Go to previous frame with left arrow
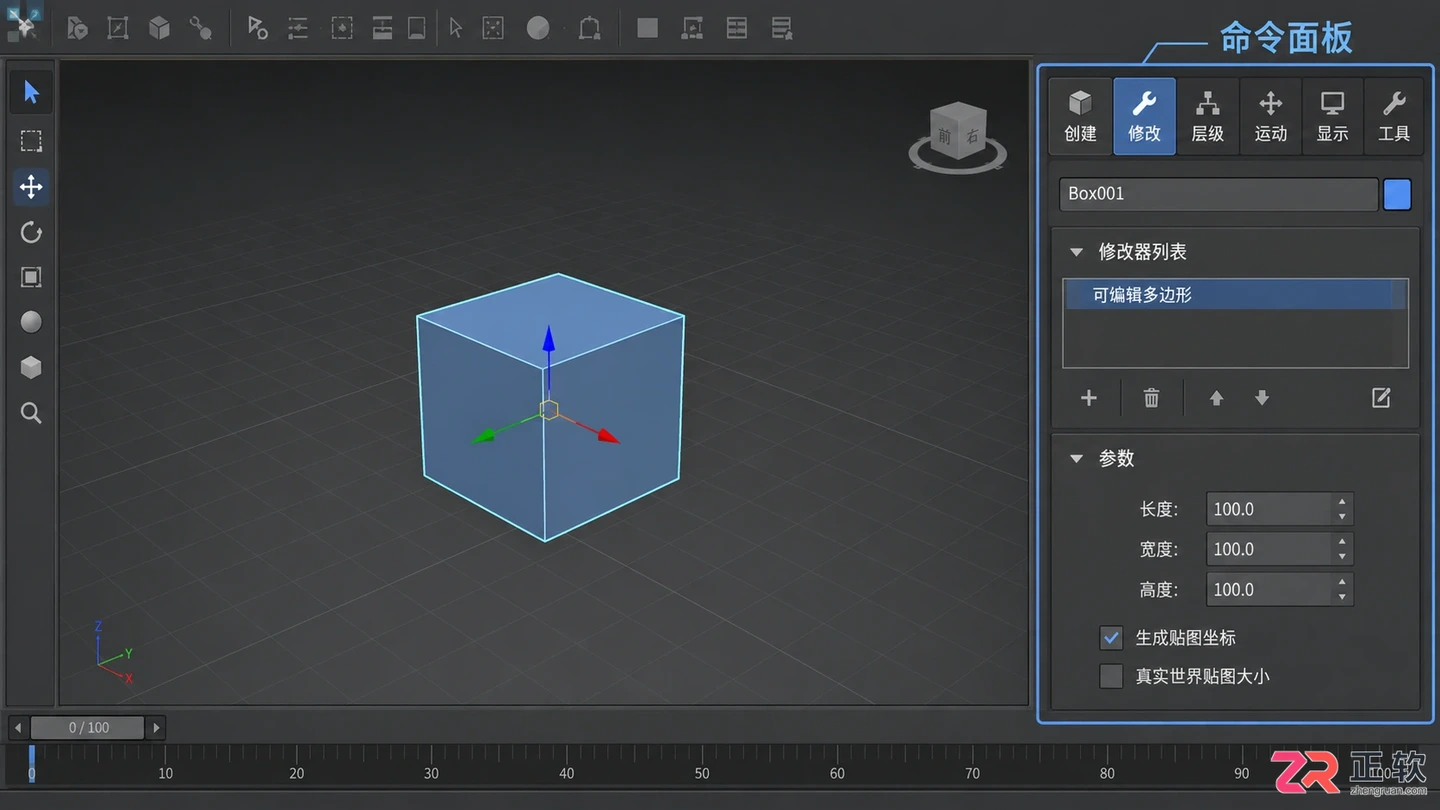The height and width of the screenshot is (810, 1440). pyautogui.click(x=18, y=727)
